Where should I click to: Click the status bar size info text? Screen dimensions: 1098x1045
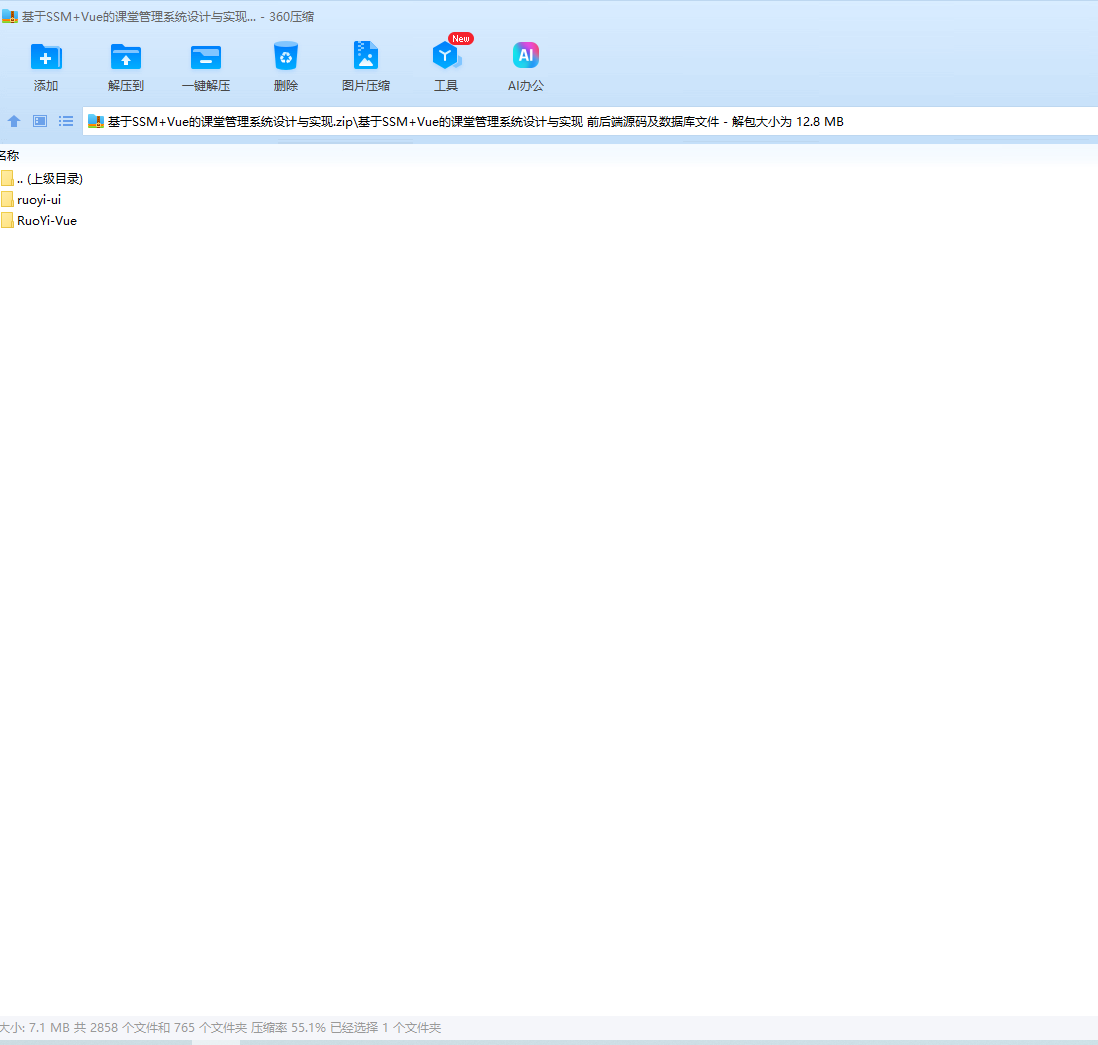tap(221, 1027)
